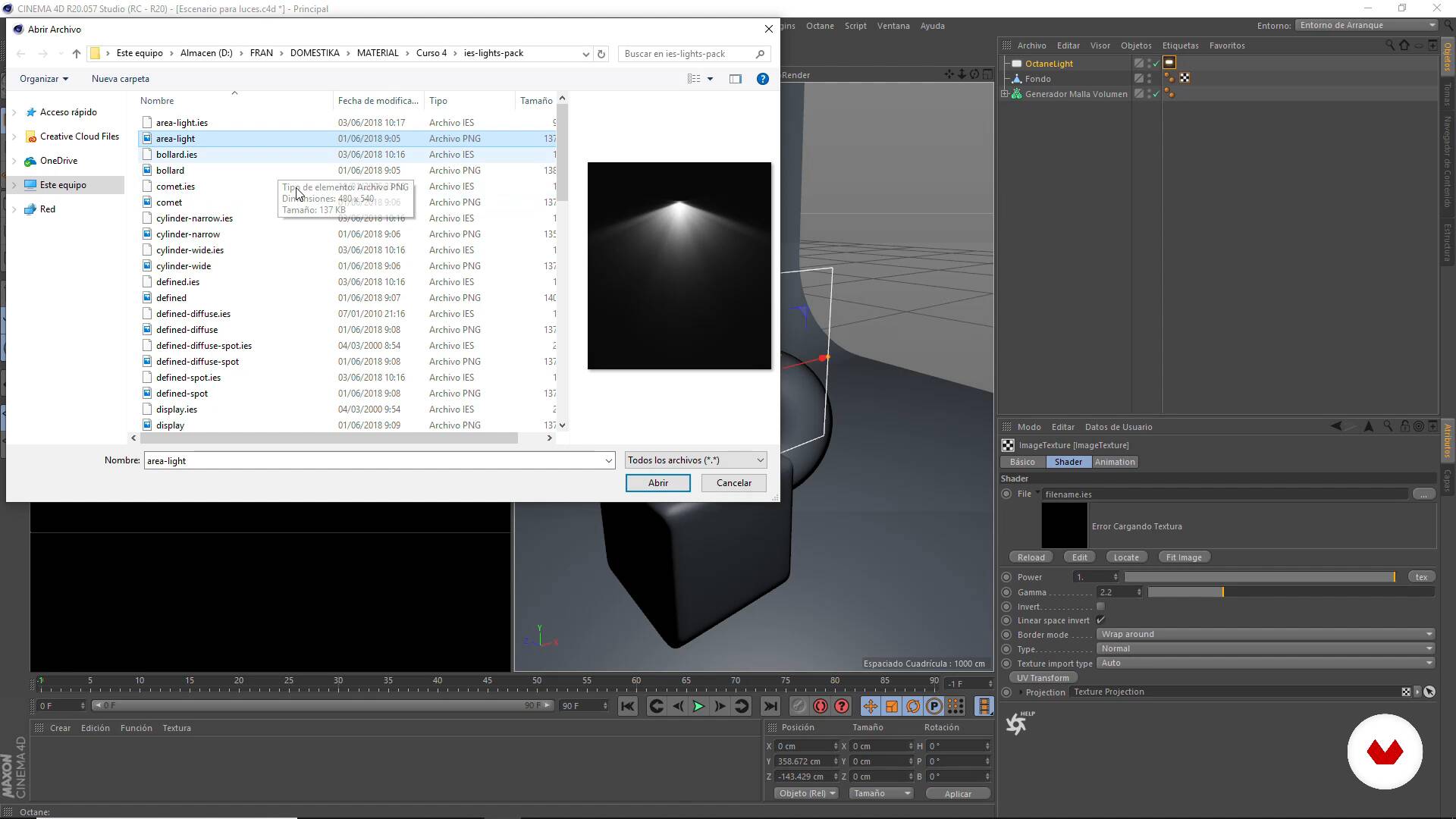Click Abrir button
1456x819 pixels.
coord(658,483)
